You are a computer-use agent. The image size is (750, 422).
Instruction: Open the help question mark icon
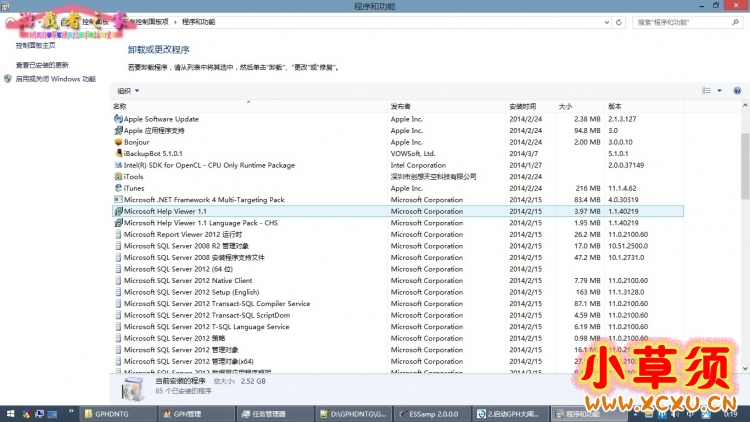tap(738, 90)
